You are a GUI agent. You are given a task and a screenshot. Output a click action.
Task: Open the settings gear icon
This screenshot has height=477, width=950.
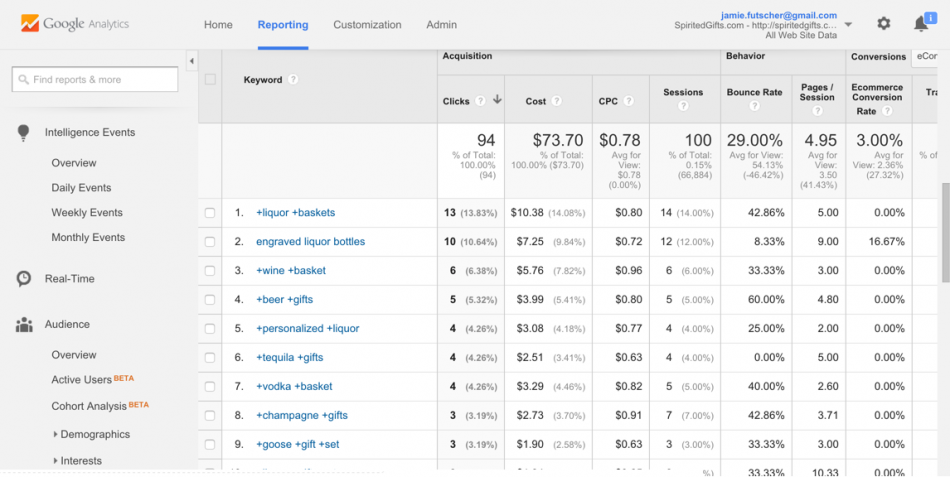tap(883, 24)
